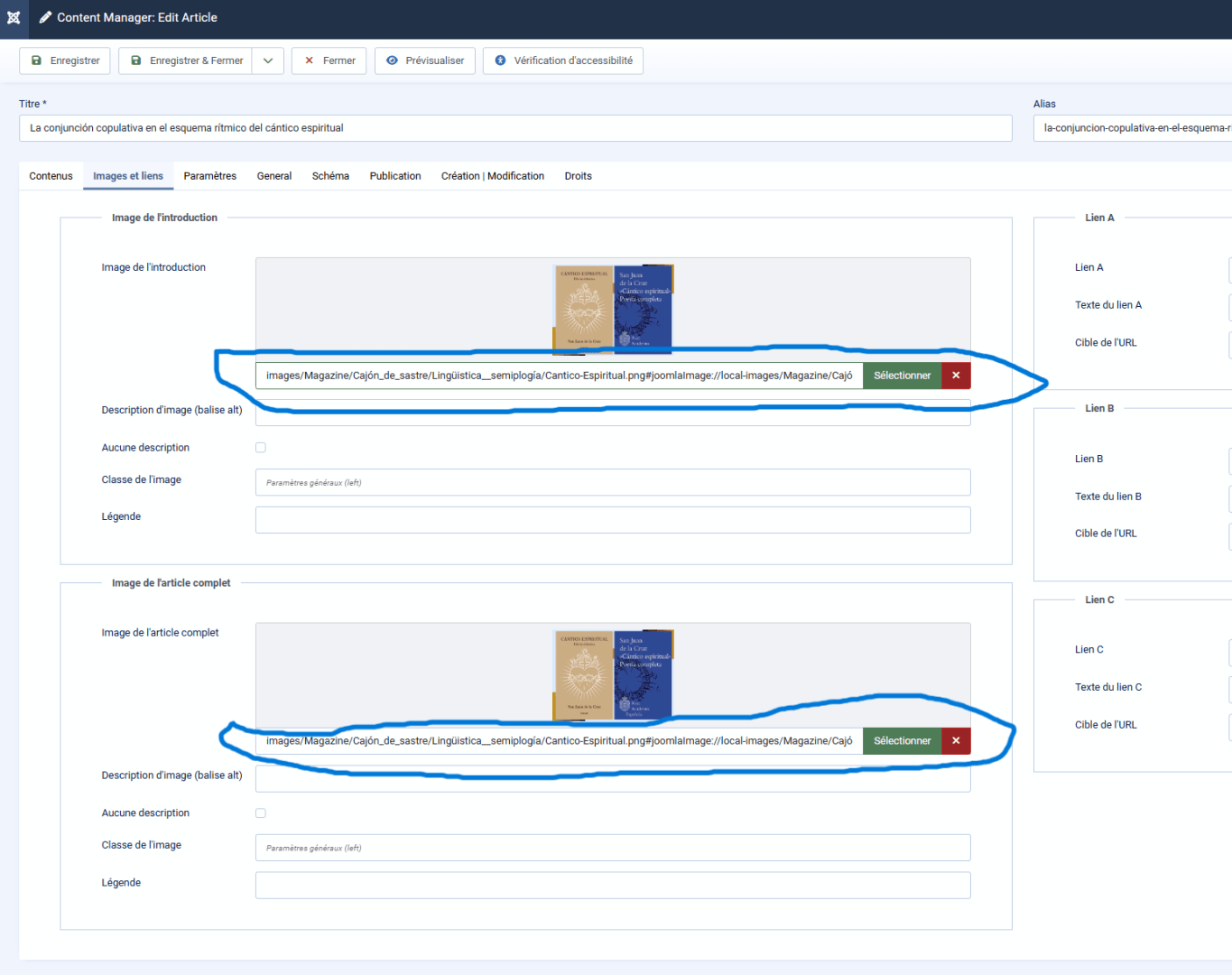Switch to the Contenus tab
1232x975 pixels.
(x=51, y=176)
